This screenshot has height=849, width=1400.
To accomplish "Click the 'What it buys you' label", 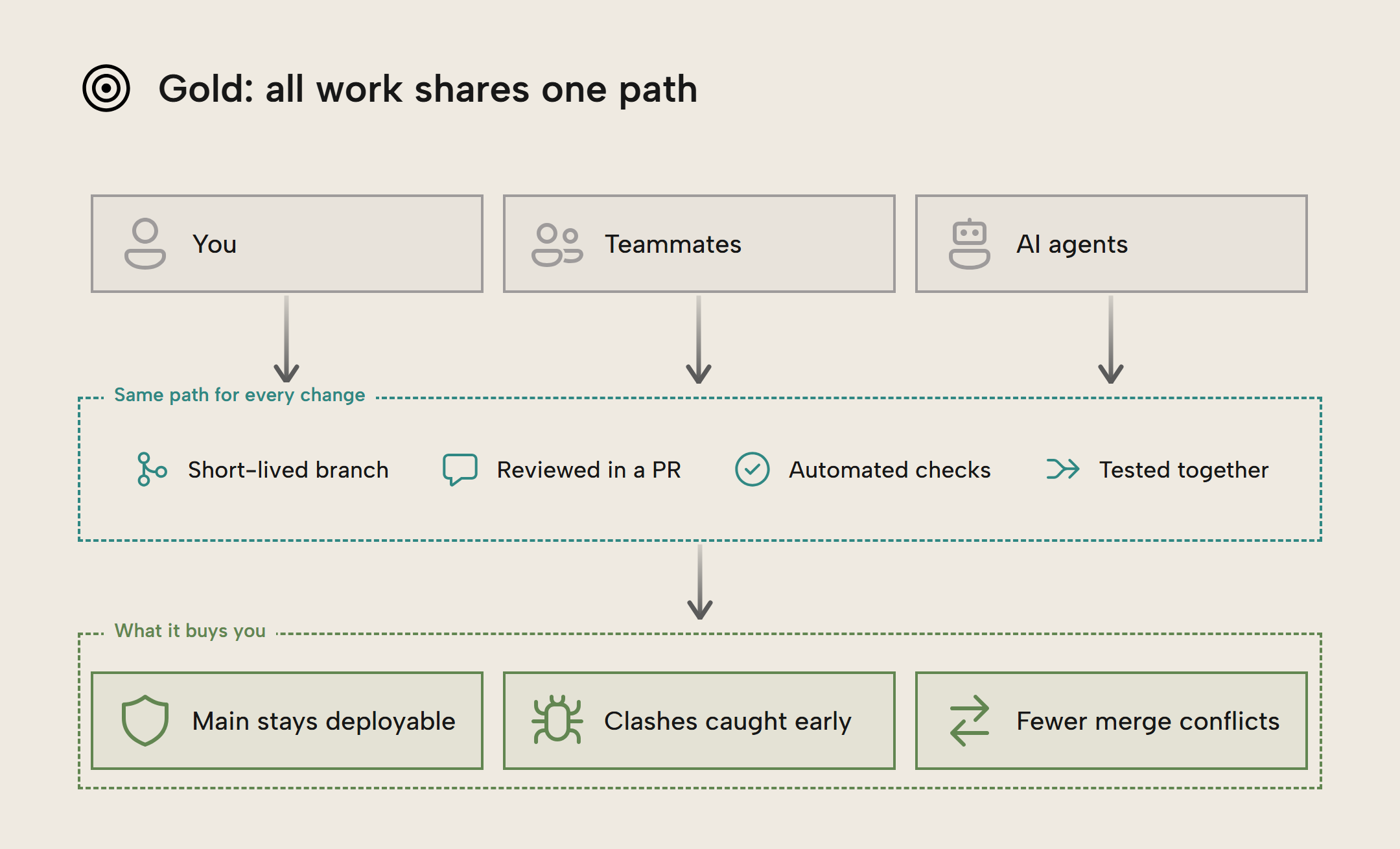I will point(190,631).
